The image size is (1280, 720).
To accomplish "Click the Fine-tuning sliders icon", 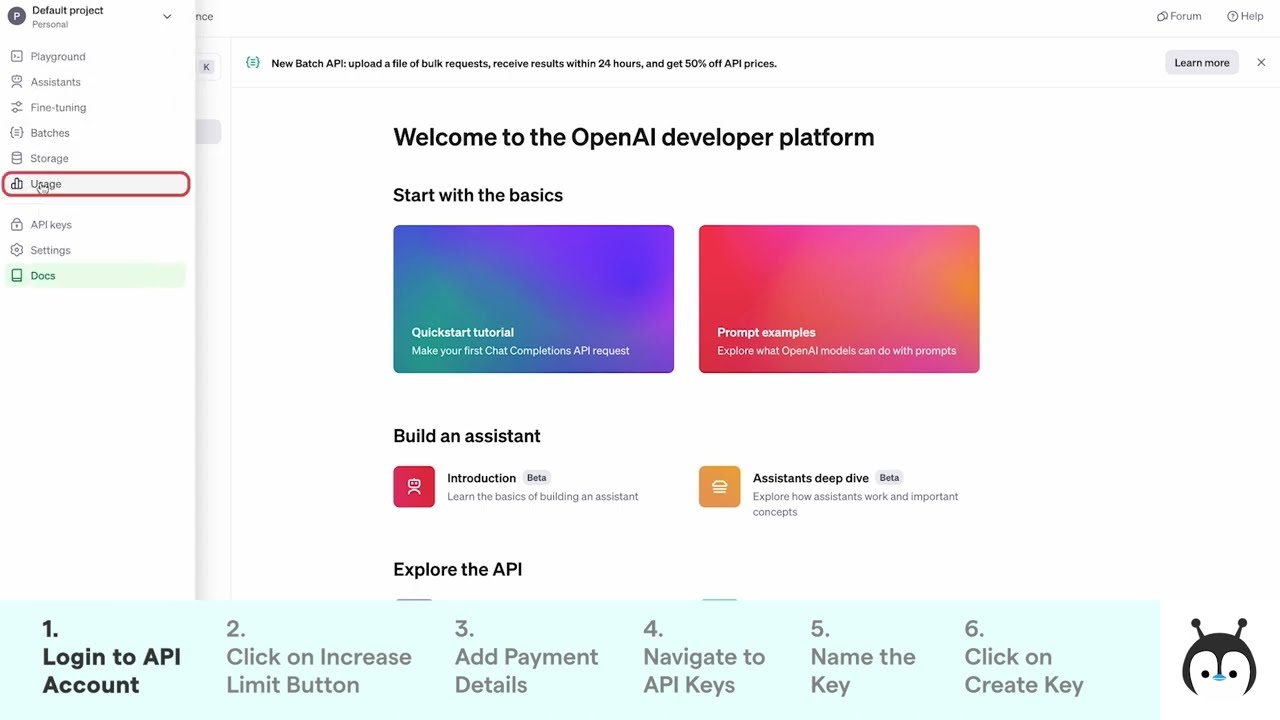I will click(16, 107).
